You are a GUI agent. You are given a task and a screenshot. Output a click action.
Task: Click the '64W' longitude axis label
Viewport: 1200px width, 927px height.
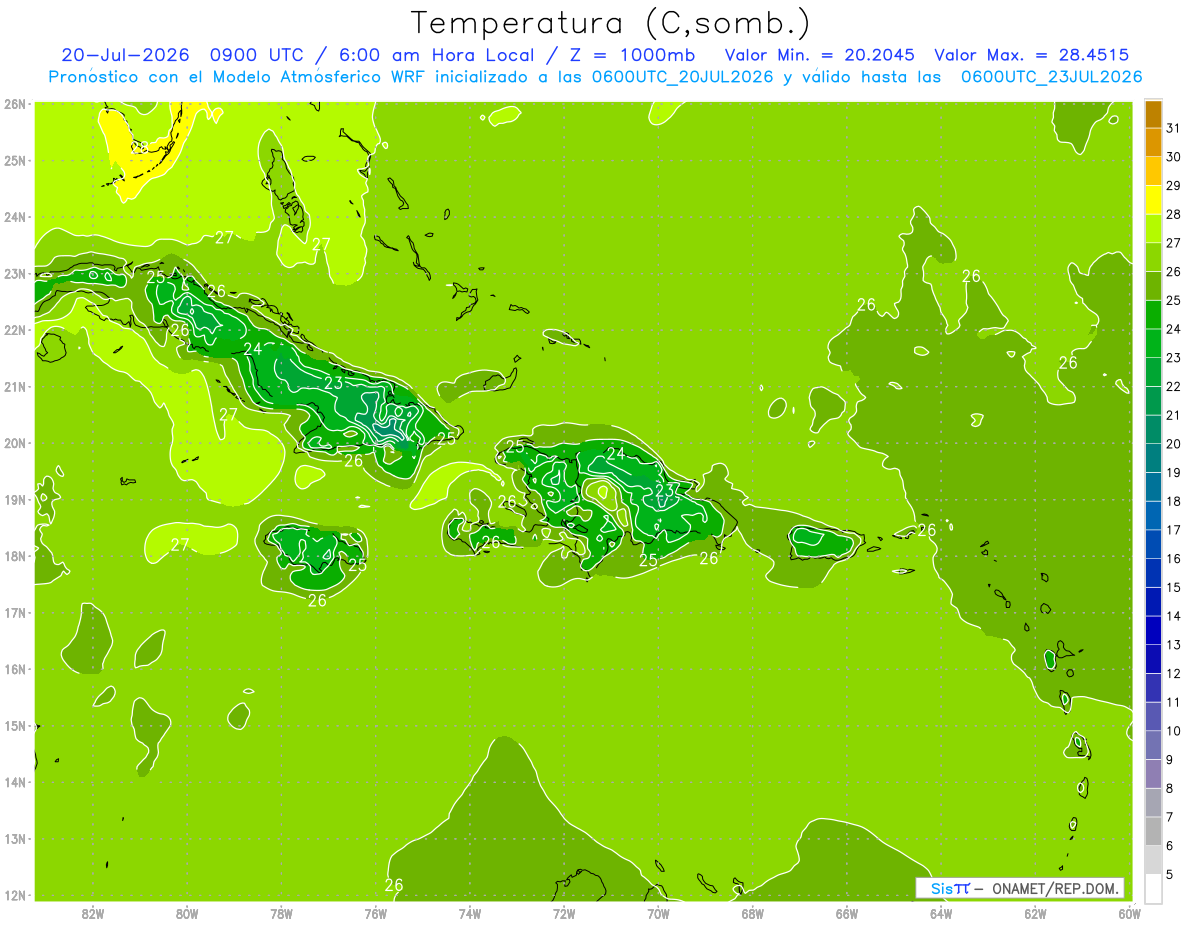[941, 913]
